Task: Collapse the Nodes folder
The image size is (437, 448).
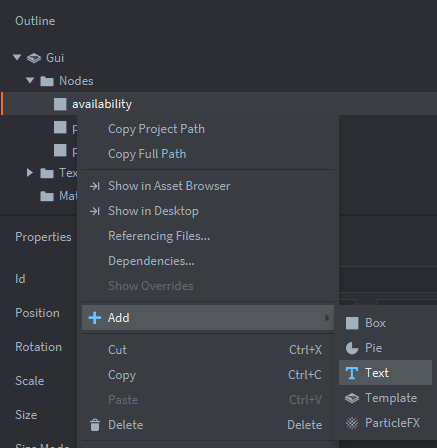Action: [30, 80]
